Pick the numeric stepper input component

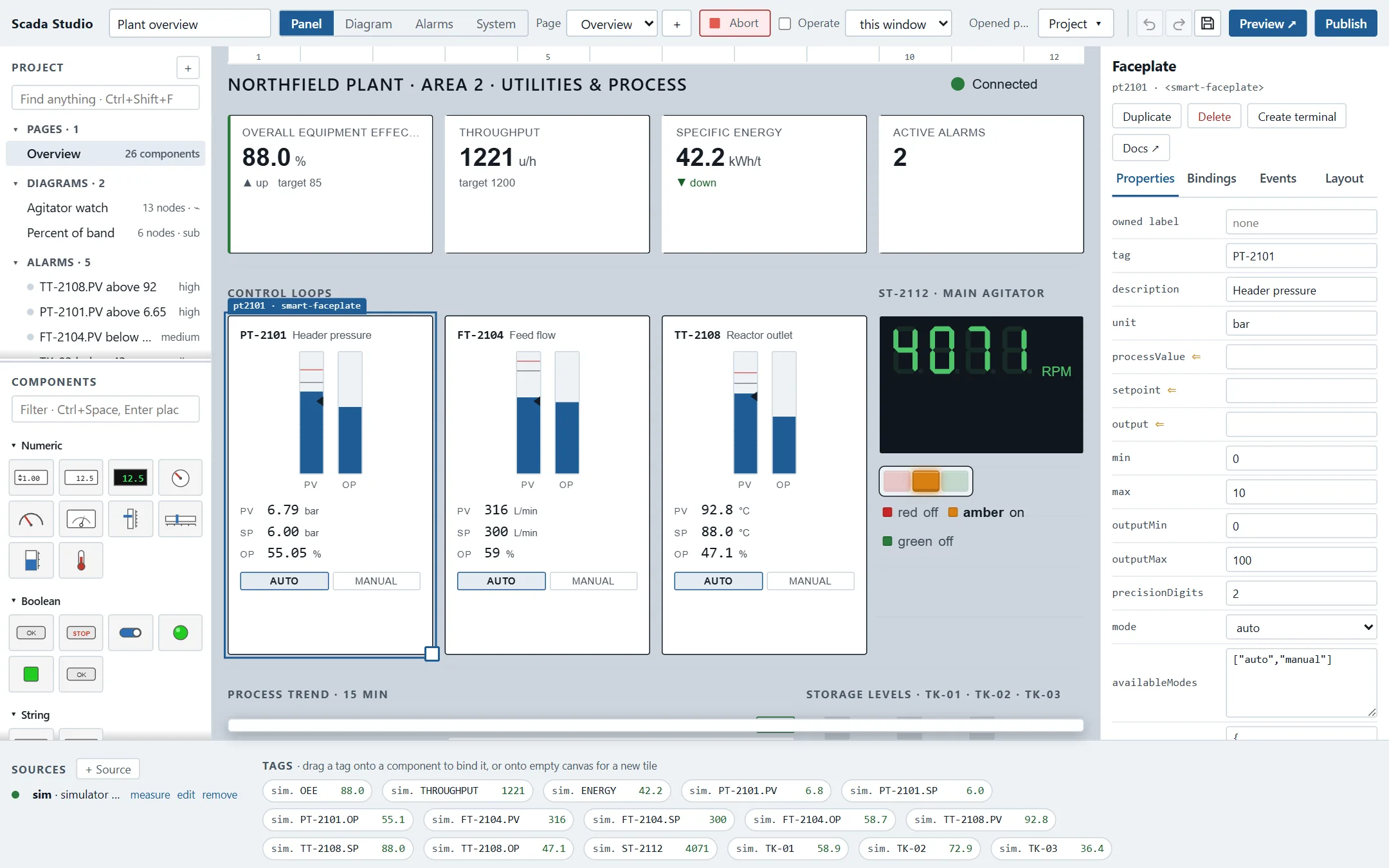coord(31,478)
